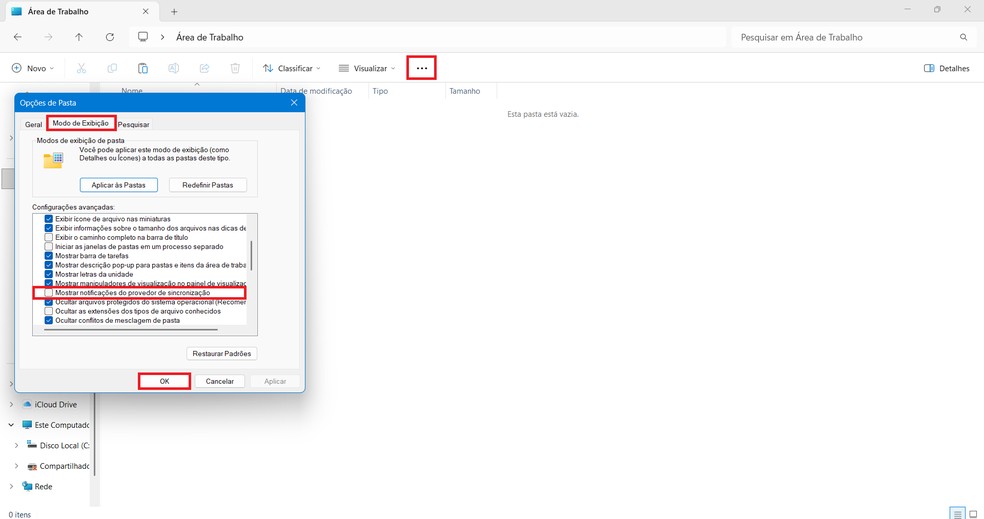Expand the iCloud Drive tree node
The height and width of the screenshot is (519, 984).
[x=11, y=404]
